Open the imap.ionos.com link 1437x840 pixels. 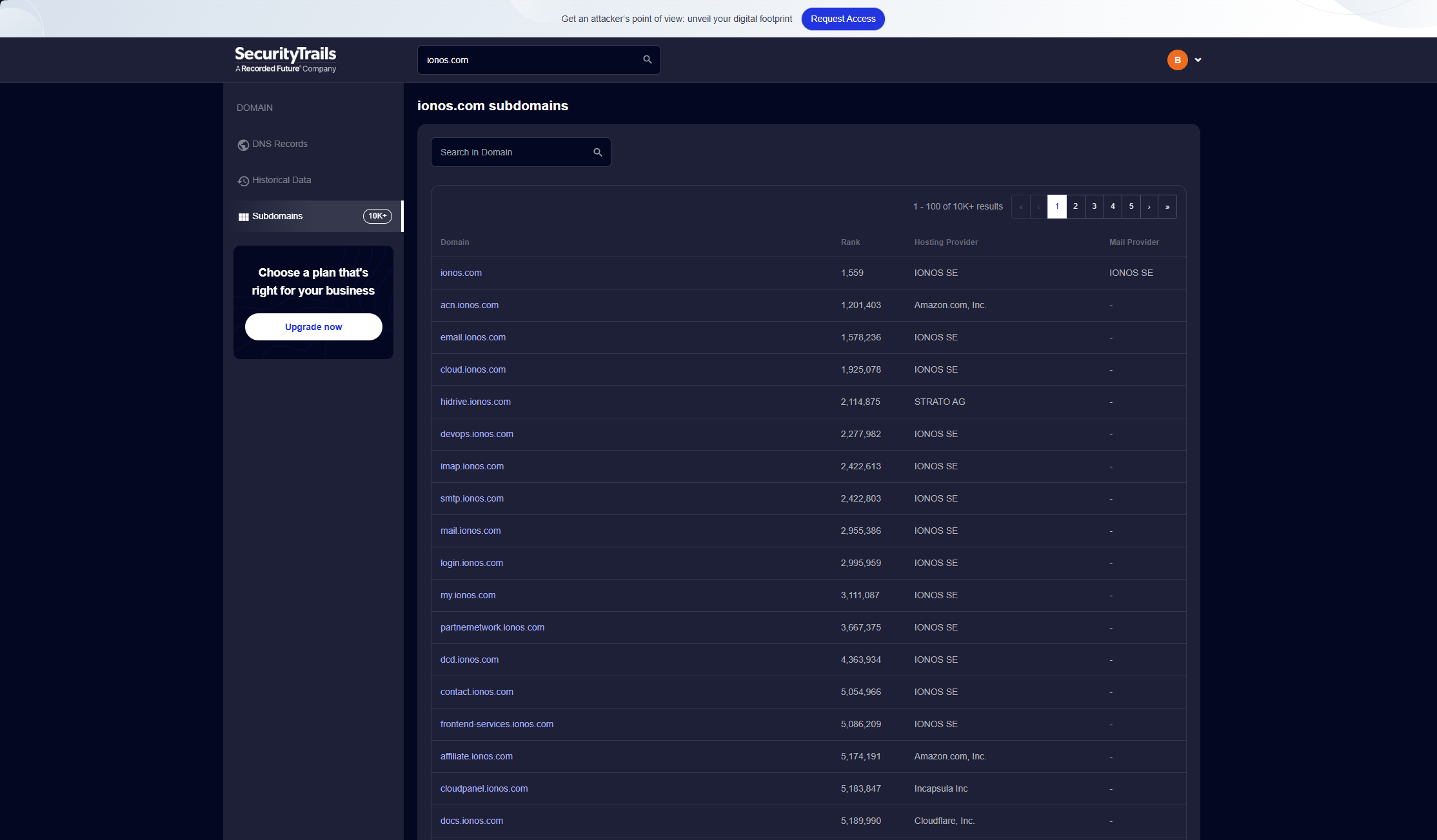(x=472, y=466)
